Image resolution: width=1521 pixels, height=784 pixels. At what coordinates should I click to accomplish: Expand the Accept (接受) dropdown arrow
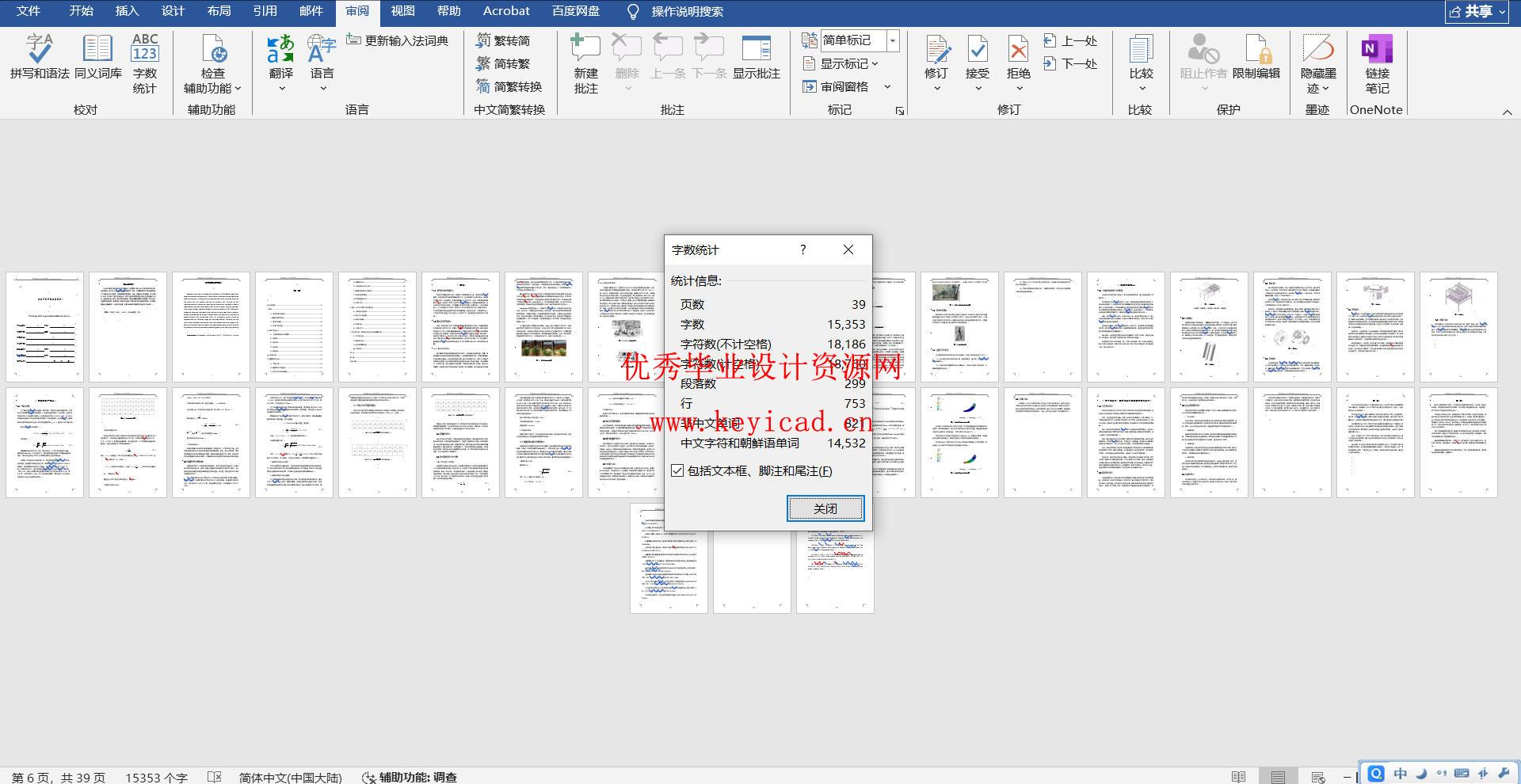click(x=978, y=89)
